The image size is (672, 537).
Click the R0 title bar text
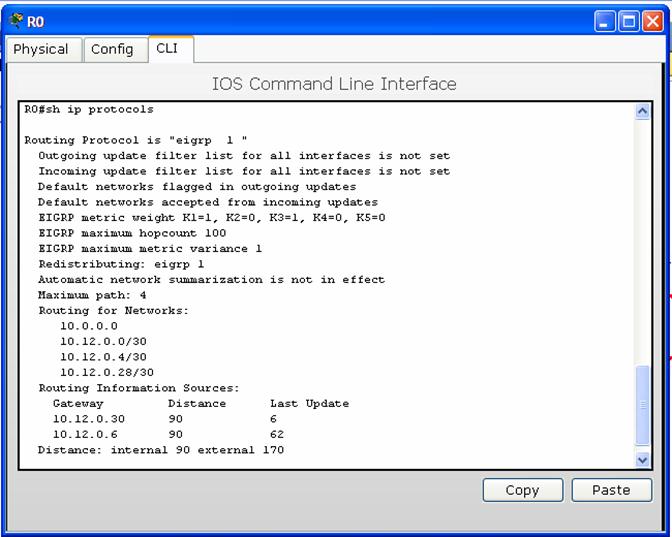coord(36,21)
